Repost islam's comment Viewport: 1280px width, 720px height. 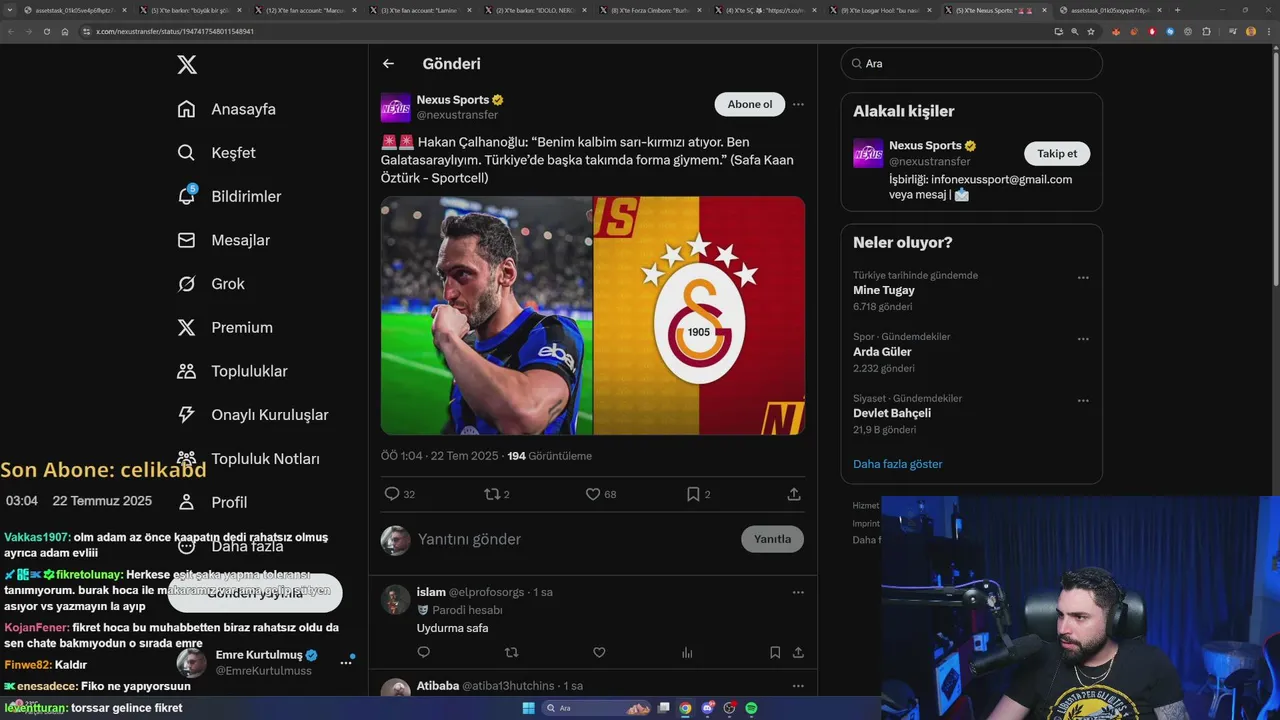pos(512,652)
